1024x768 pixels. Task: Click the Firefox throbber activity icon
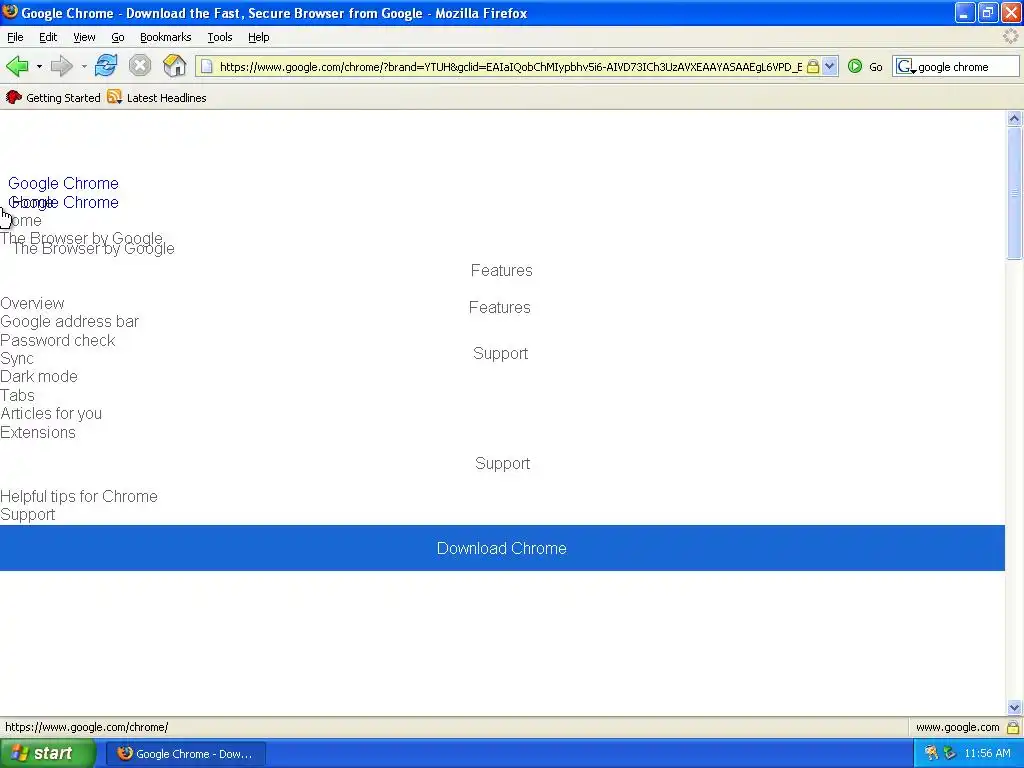[x=1010, y=37]
